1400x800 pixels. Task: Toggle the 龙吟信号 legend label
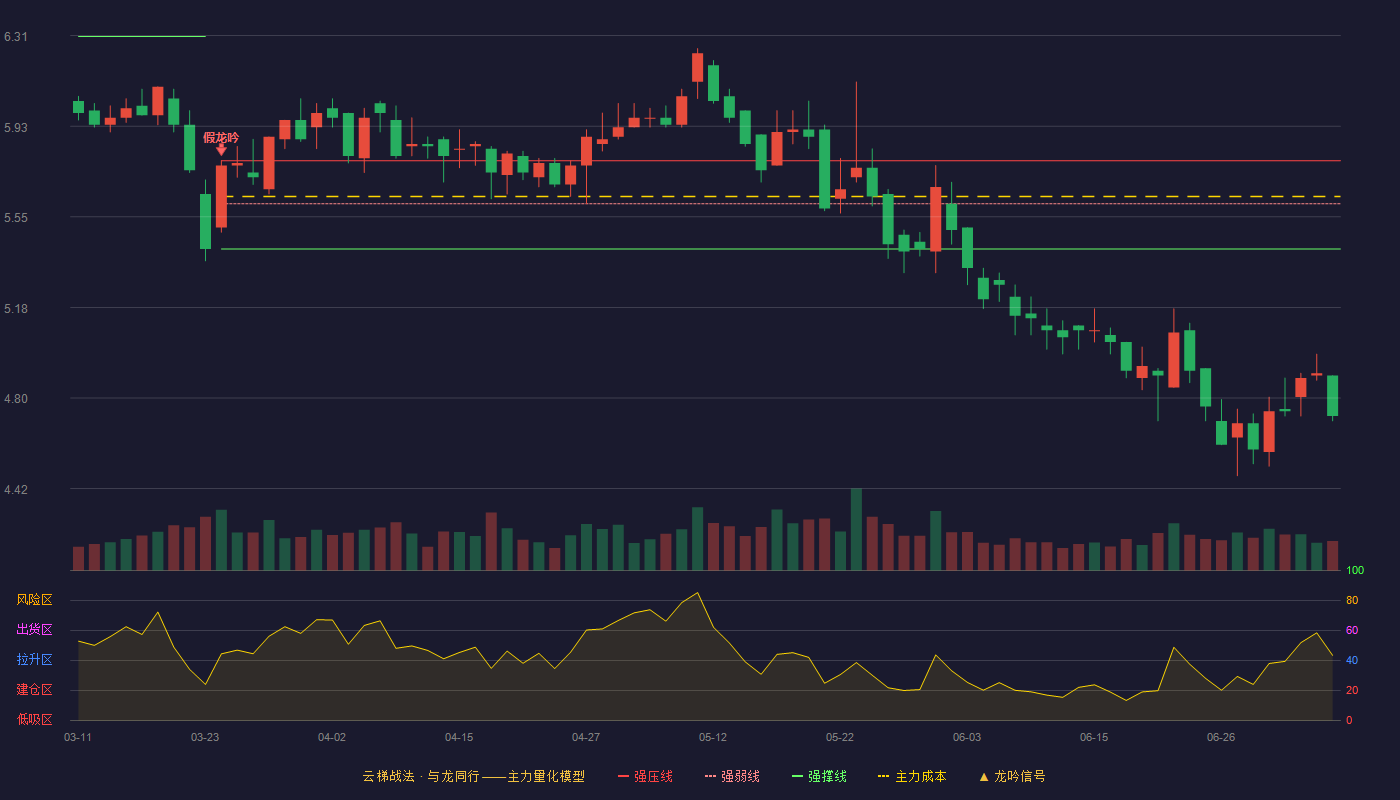[x=1020, y=776]
